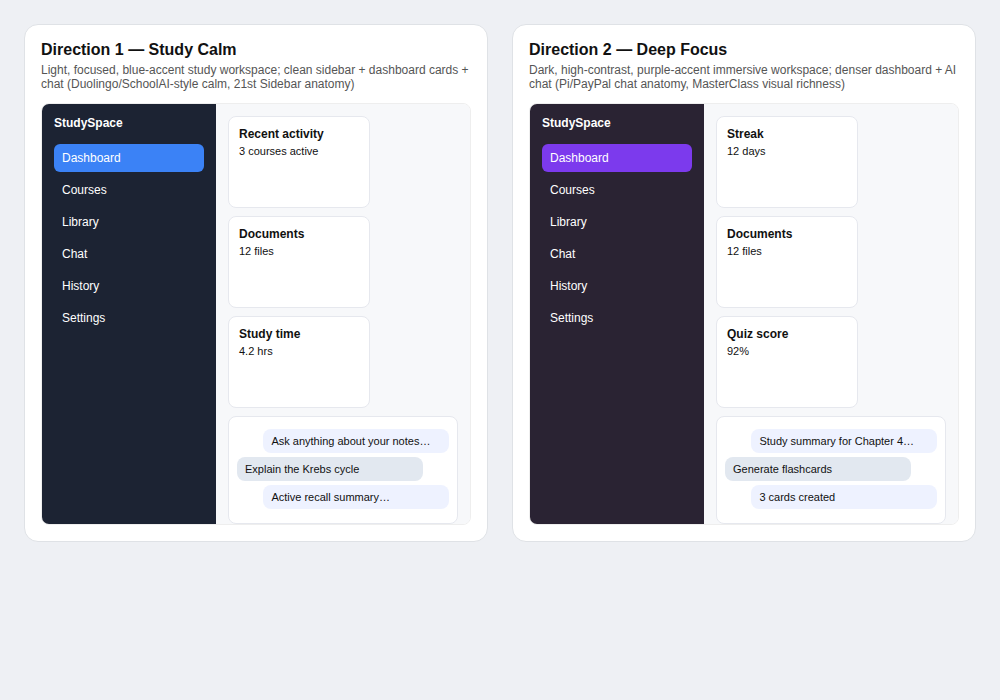Click the '3 cards created' bubble
This screenshot has width=1000, height=700.
click(x=844, y=497)
